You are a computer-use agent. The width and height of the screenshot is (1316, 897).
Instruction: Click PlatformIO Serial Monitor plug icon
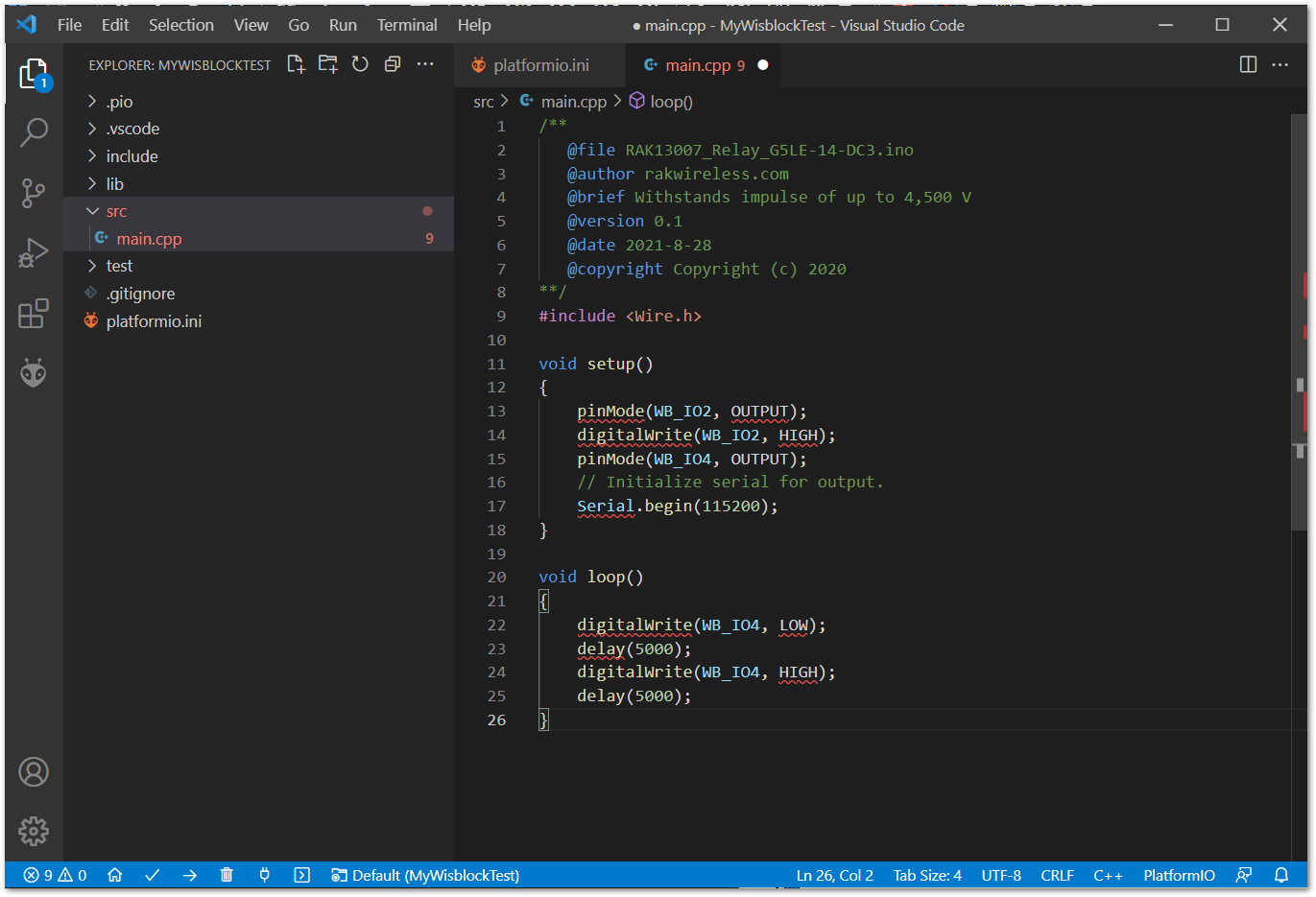click(264, 875)
